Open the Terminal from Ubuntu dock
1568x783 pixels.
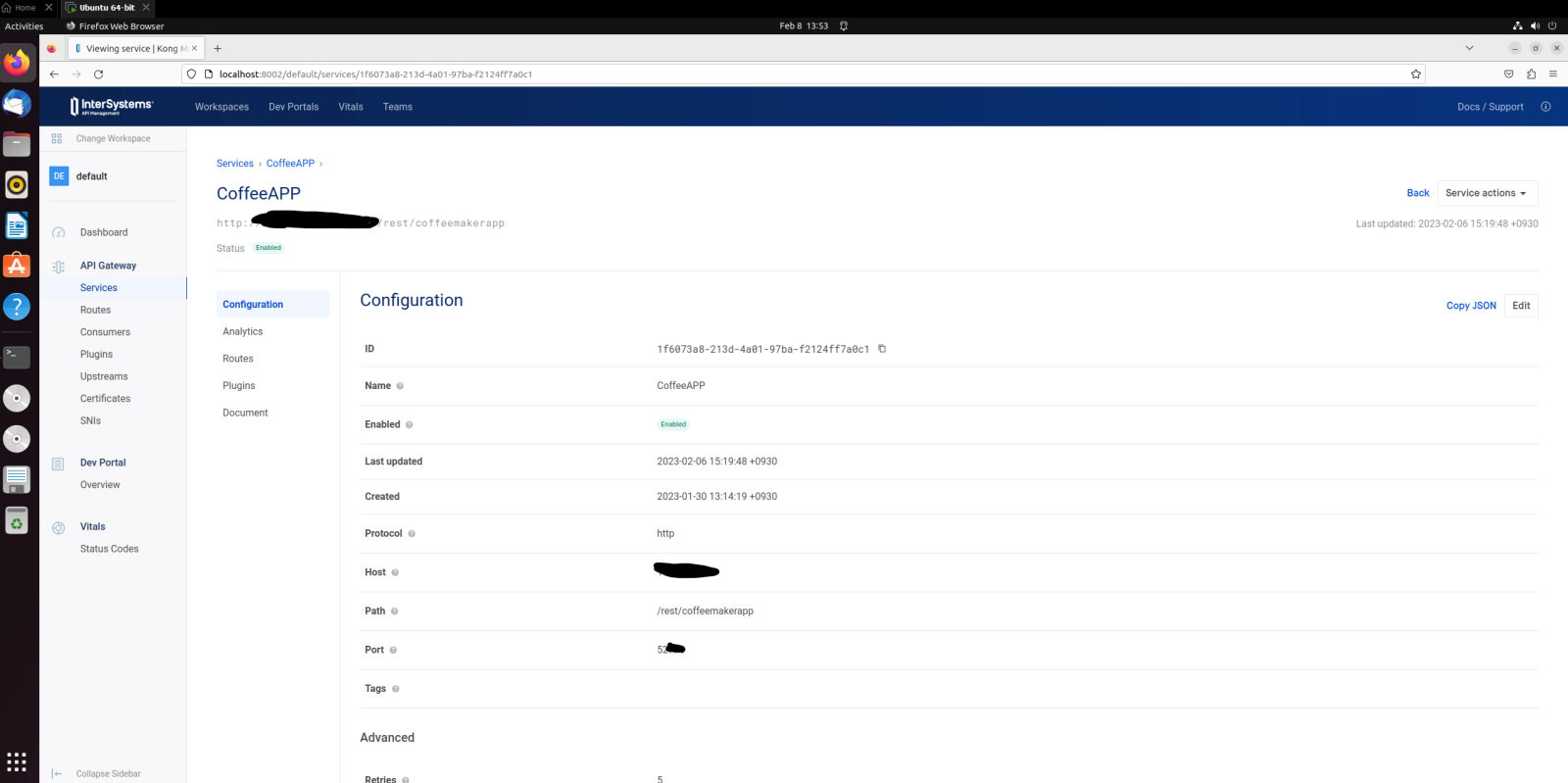(x=17, y=357)
